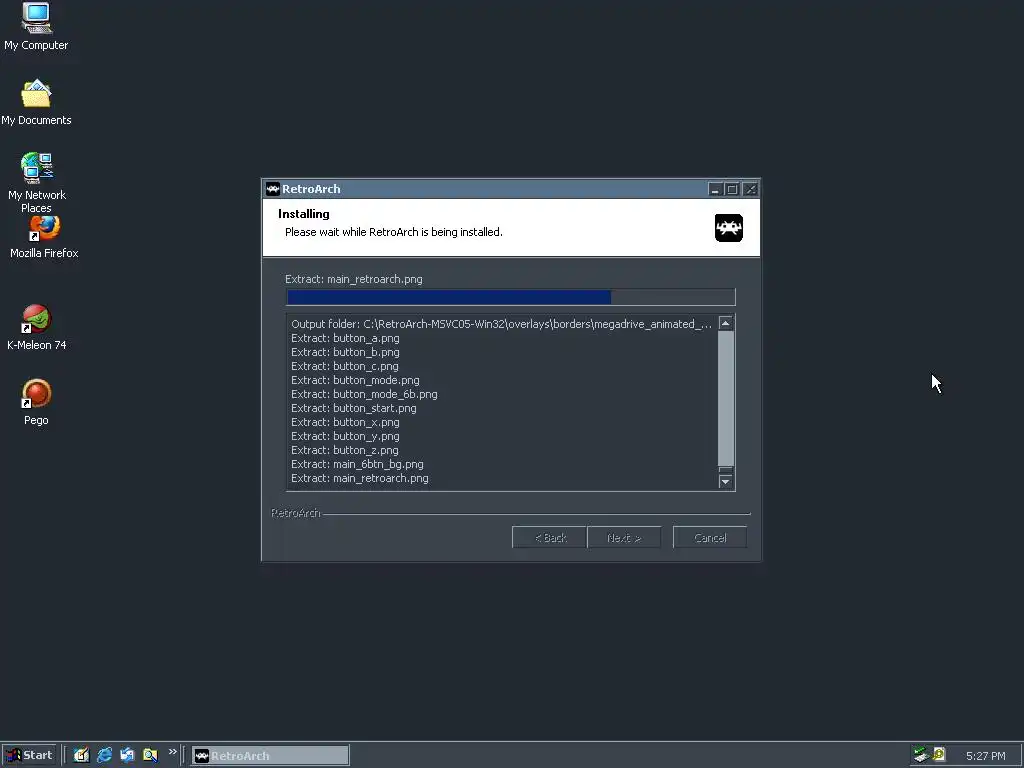Click the RetroArch logo in installer header

click(729, 228)
